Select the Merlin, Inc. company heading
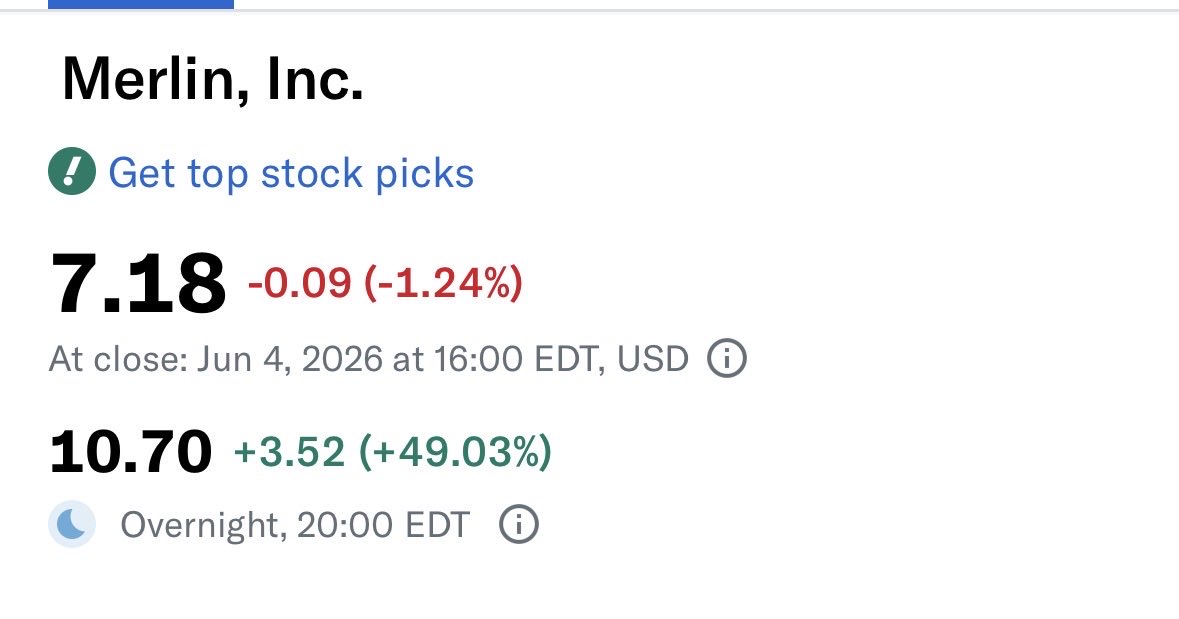 (x=213, y=79)
